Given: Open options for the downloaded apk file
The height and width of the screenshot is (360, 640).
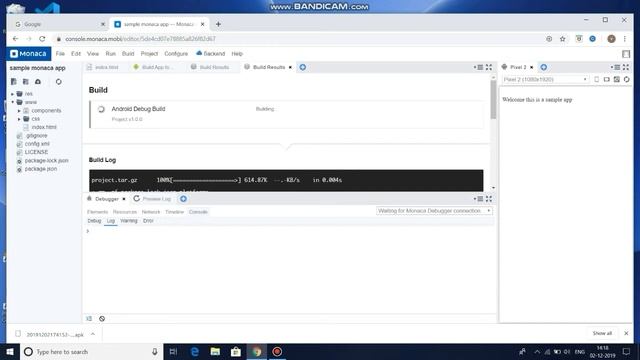Looking at the screenshot, I should (x=93, y=334).
